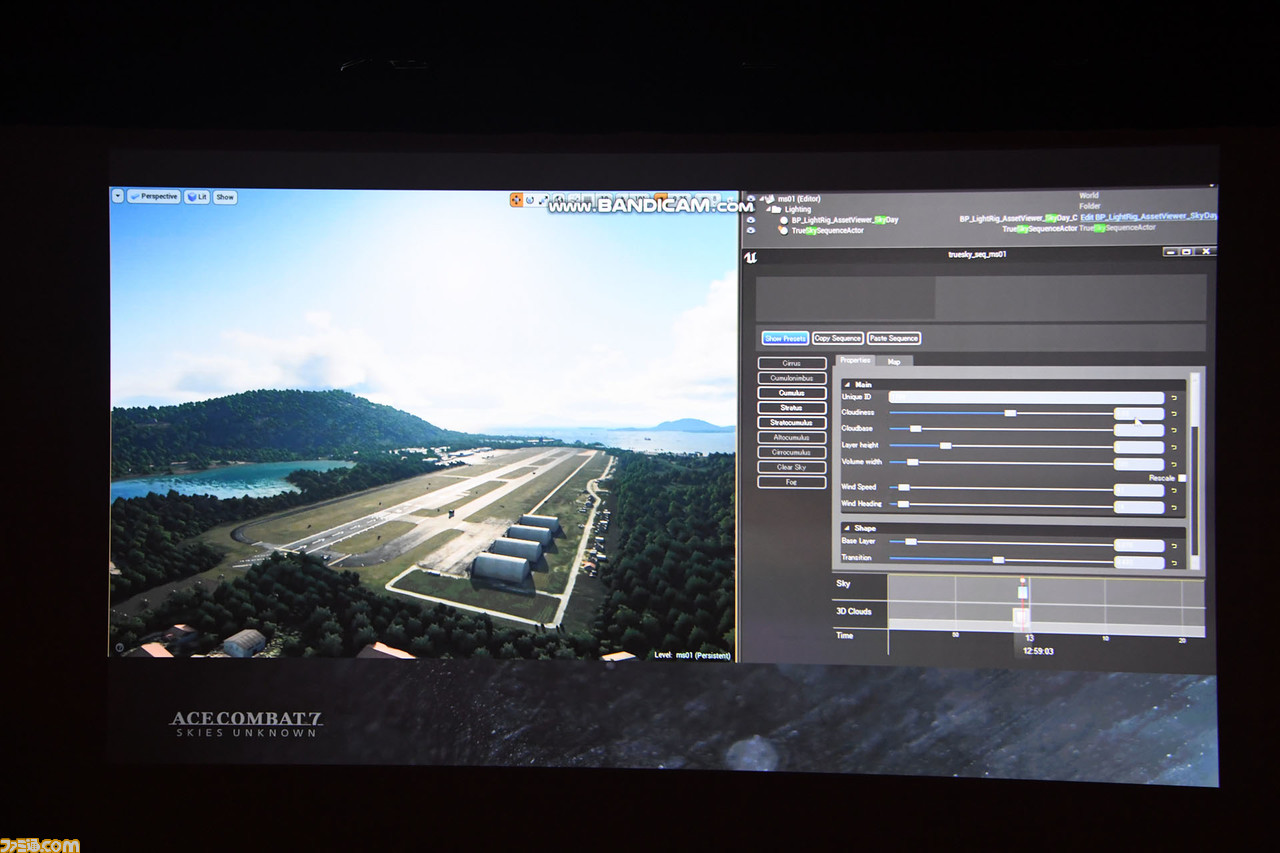This screenshot has width=1280, height=853.
Task: Hide the TrueSkySequenceActor in outliner
Action: [750, 230]
